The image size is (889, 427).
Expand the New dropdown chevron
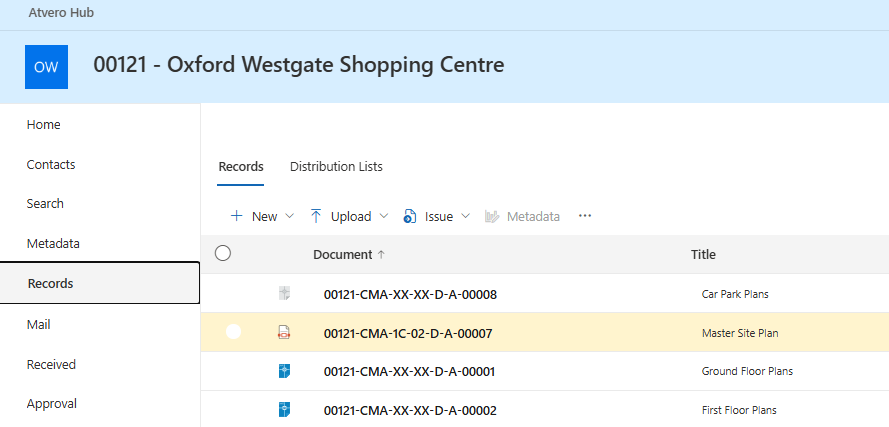click(x=289, y=216)
